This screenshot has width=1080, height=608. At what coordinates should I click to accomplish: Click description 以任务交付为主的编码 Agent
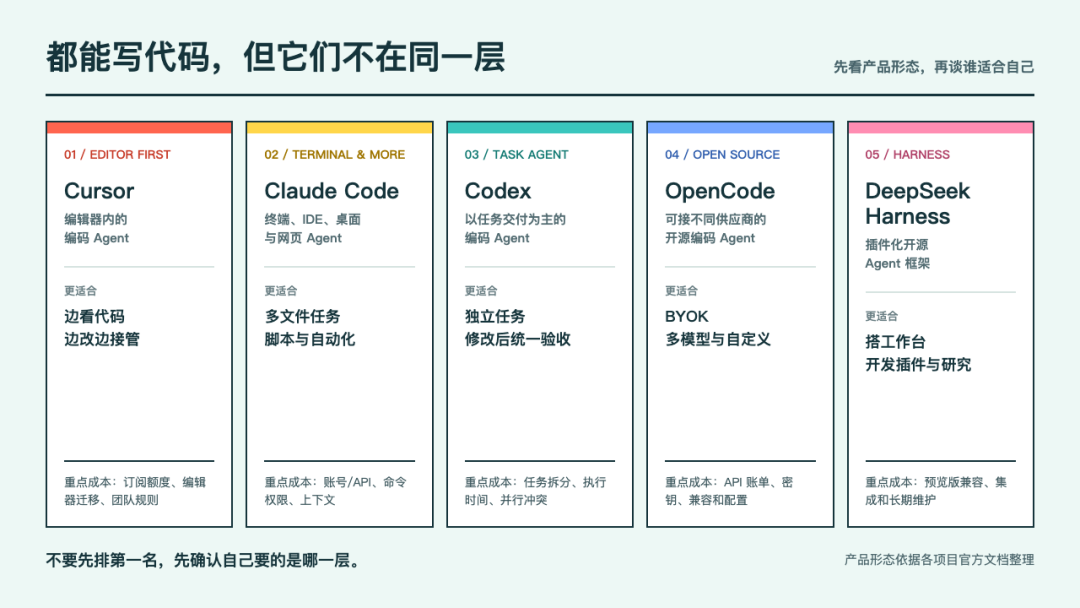515,229
